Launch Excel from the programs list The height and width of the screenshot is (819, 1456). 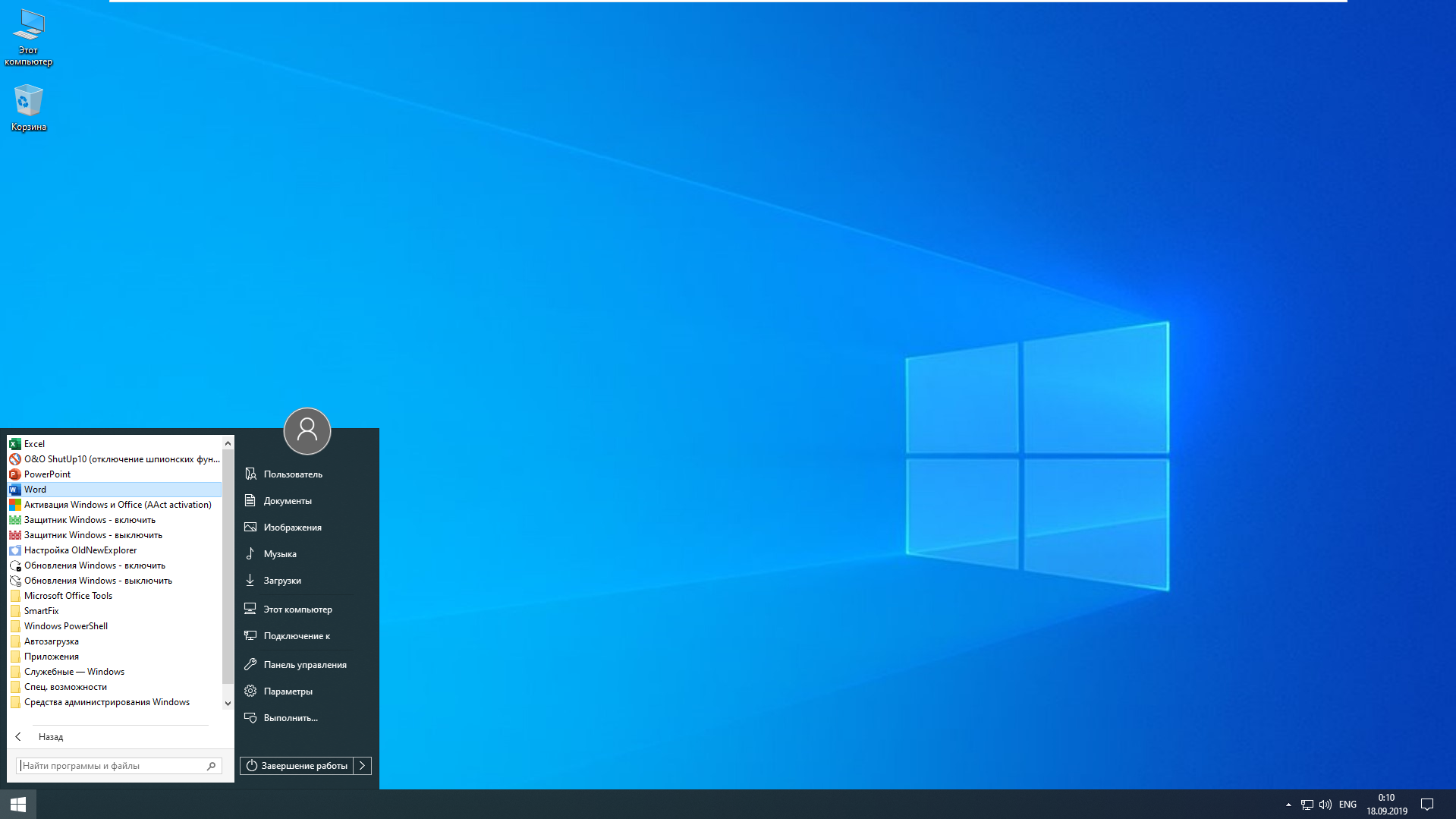click(x=34, y=444)
